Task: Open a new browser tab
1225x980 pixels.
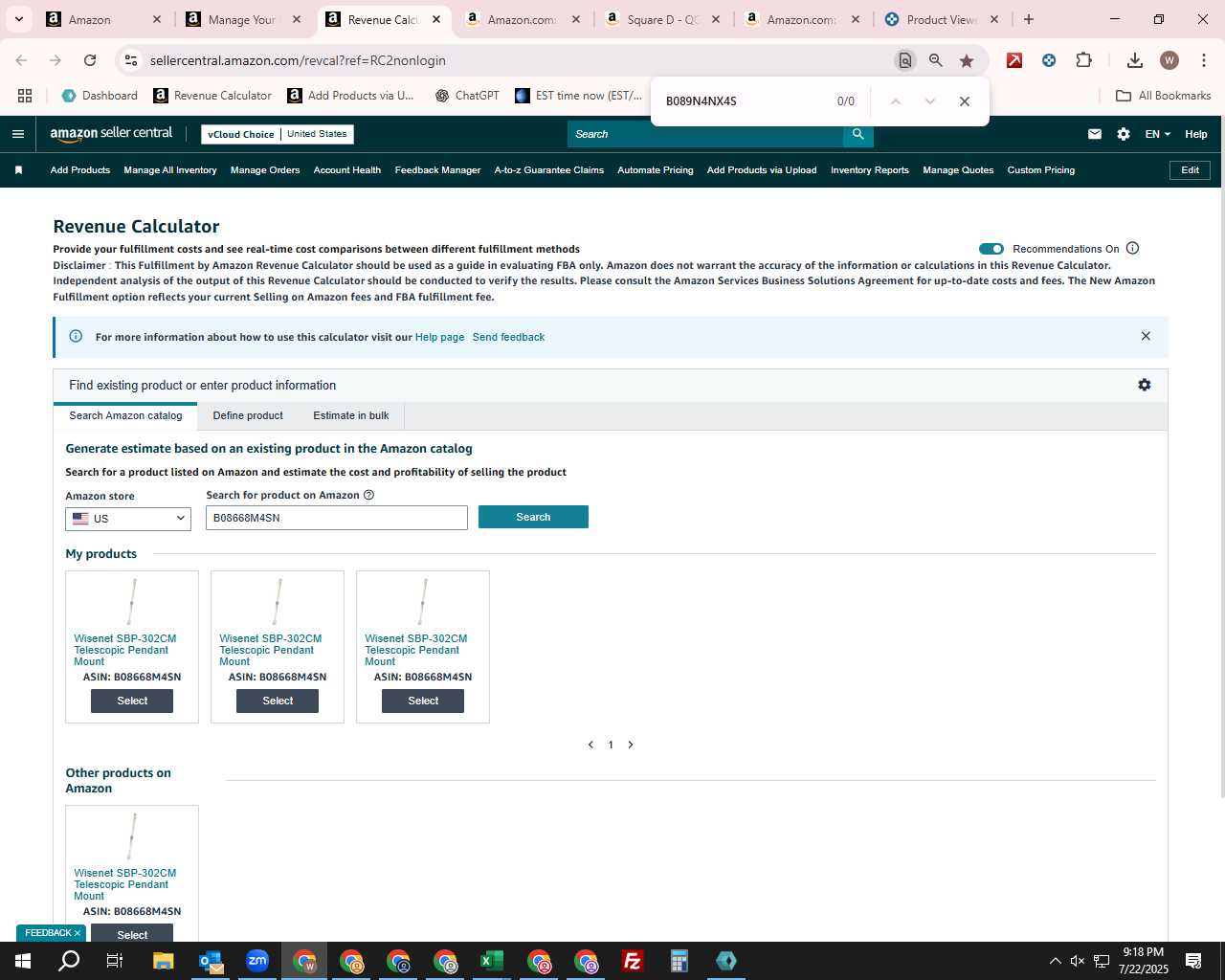Action: pos(1029,19)
